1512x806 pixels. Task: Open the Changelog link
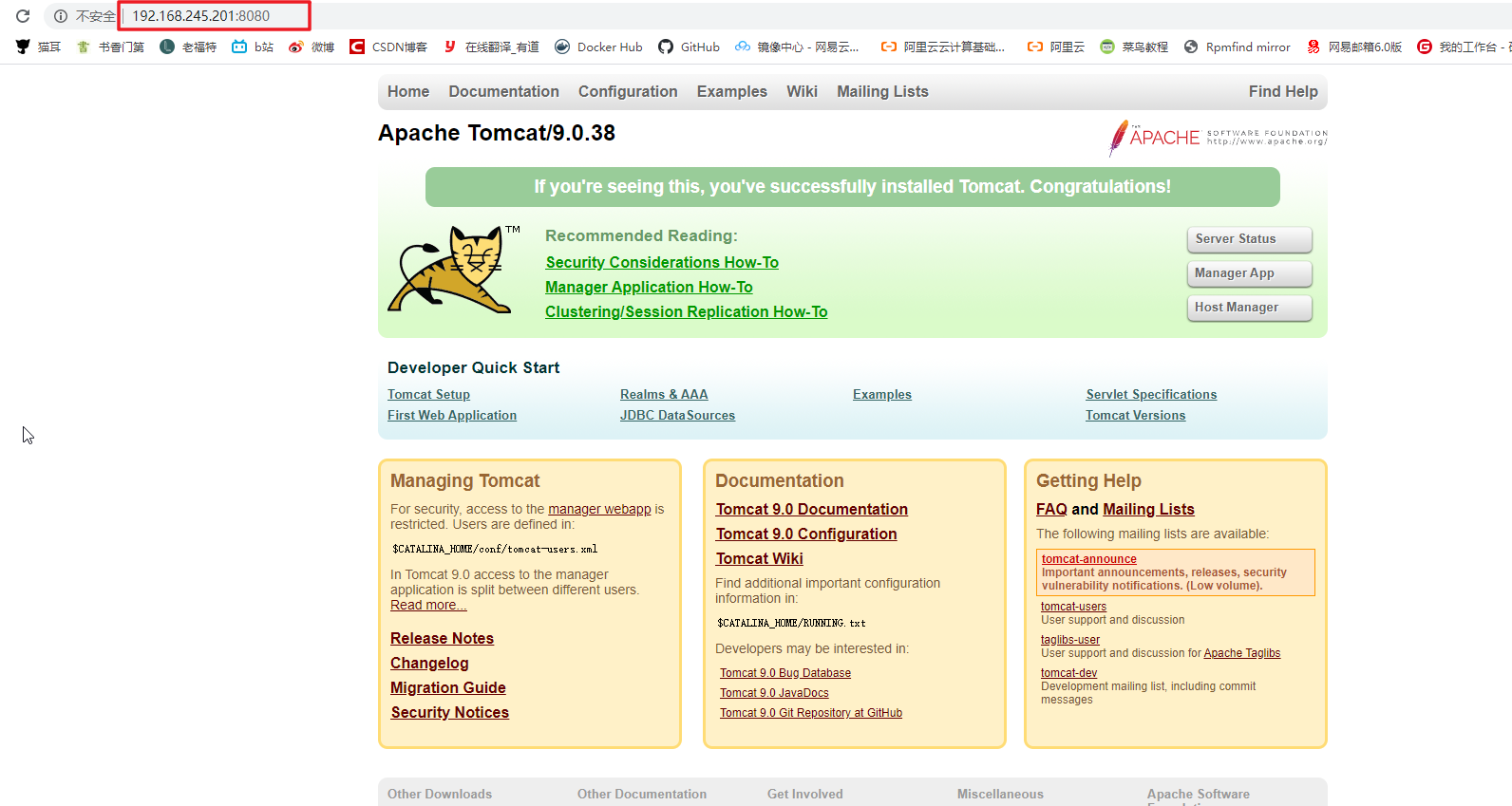point(429,663)
